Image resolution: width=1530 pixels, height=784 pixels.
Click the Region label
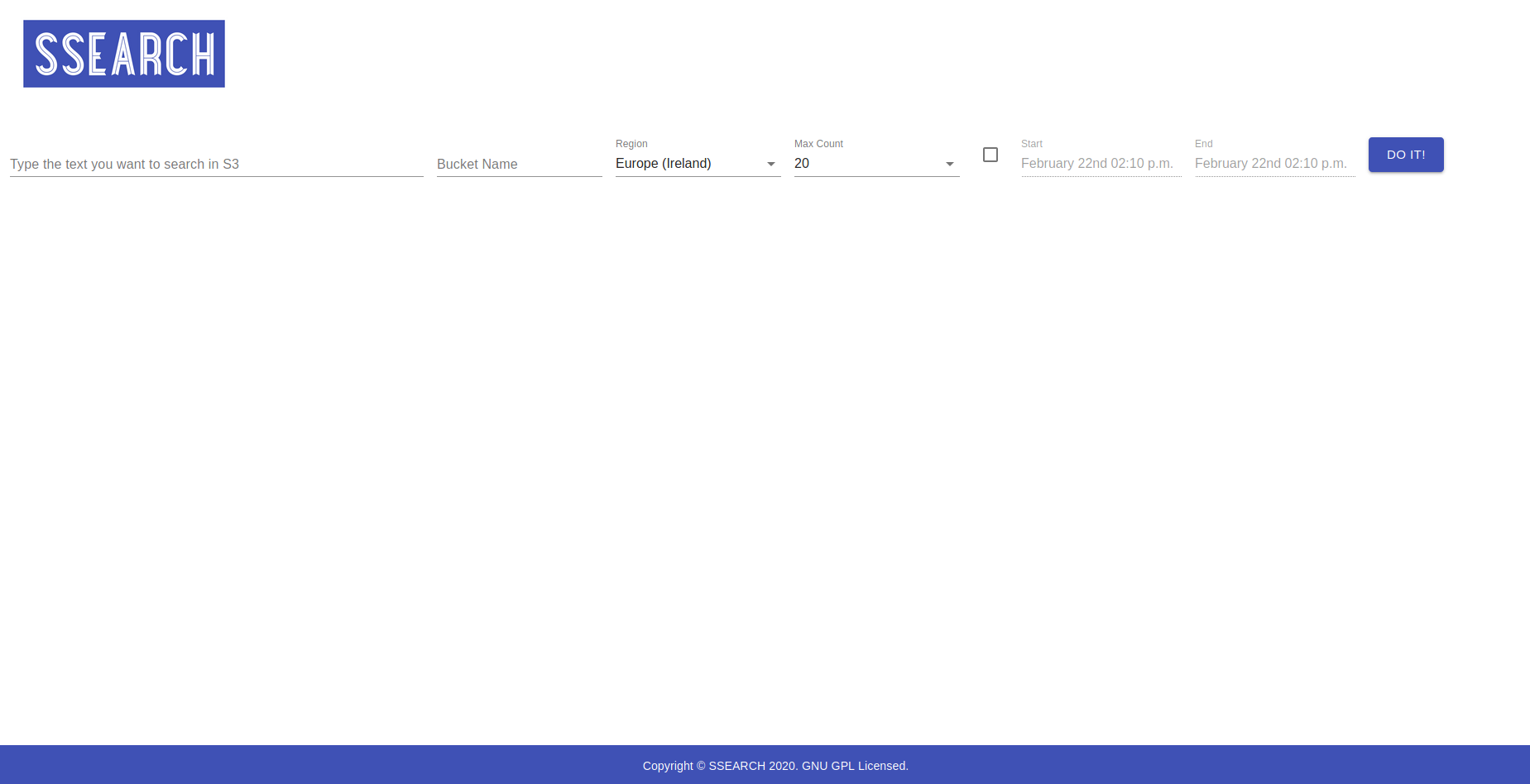(x=631, y=143)
